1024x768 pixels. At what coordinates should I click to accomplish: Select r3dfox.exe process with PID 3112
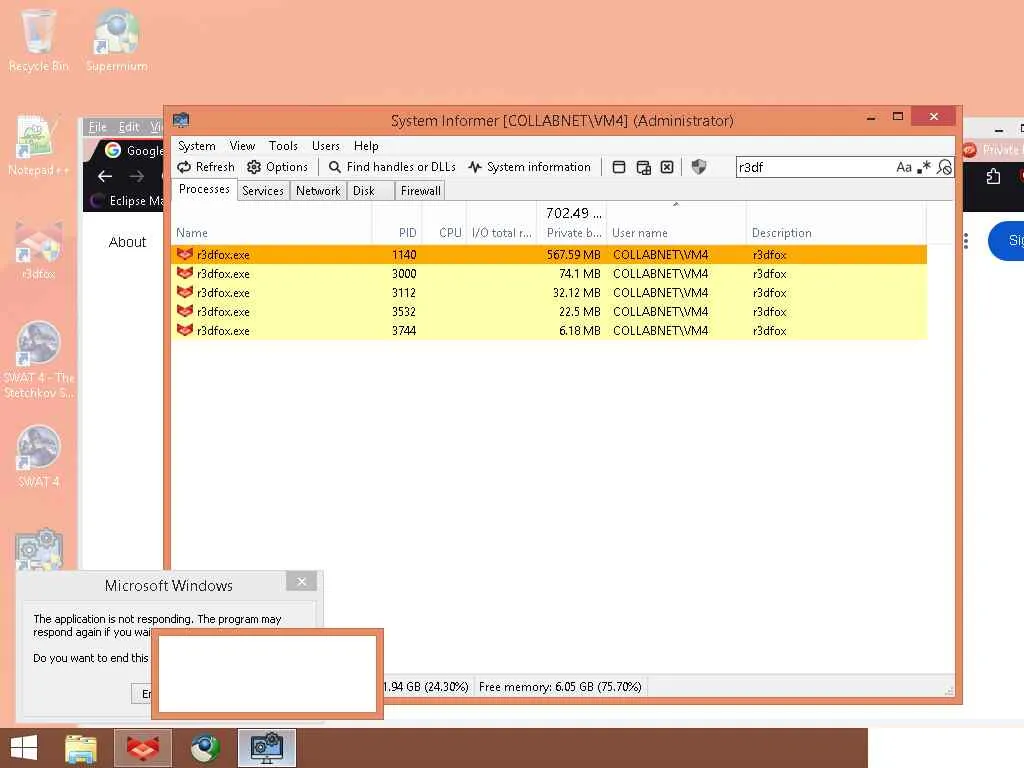(549, 293)
